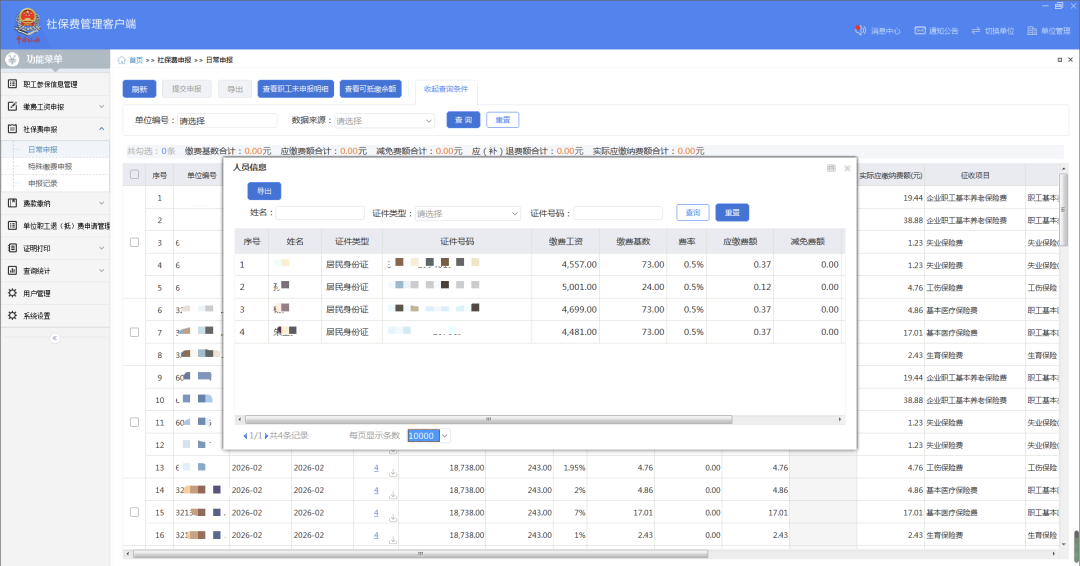The image size is (1080, 566).
Task: Open the 消息中心 message center icon
Action: click(x=860, y=30)
